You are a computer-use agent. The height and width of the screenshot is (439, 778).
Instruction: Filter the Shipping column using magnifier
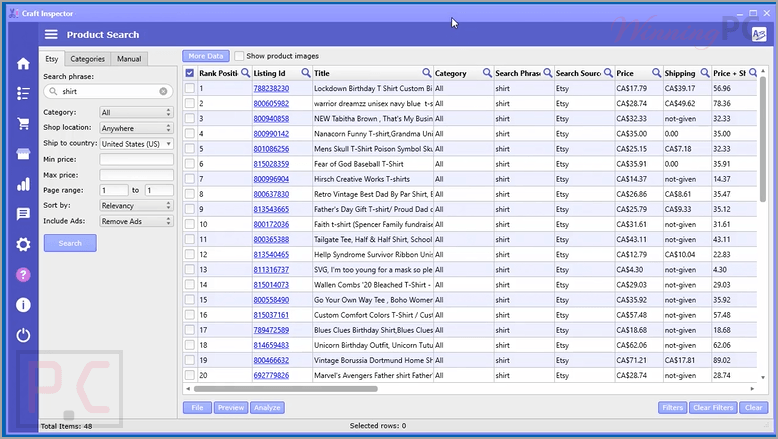[x=705, y=73]
